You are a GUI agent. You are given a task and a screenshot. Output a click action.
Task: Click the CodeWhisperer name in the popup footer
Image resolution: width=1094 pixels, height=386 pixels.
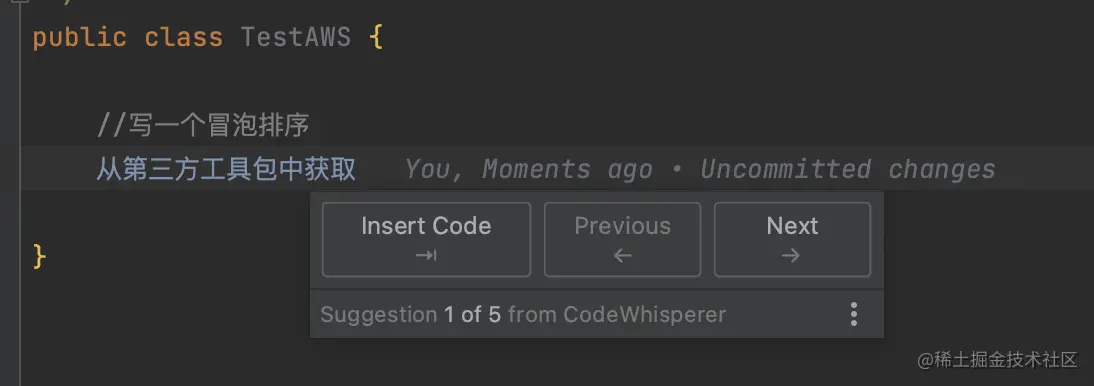click(645, 314)
